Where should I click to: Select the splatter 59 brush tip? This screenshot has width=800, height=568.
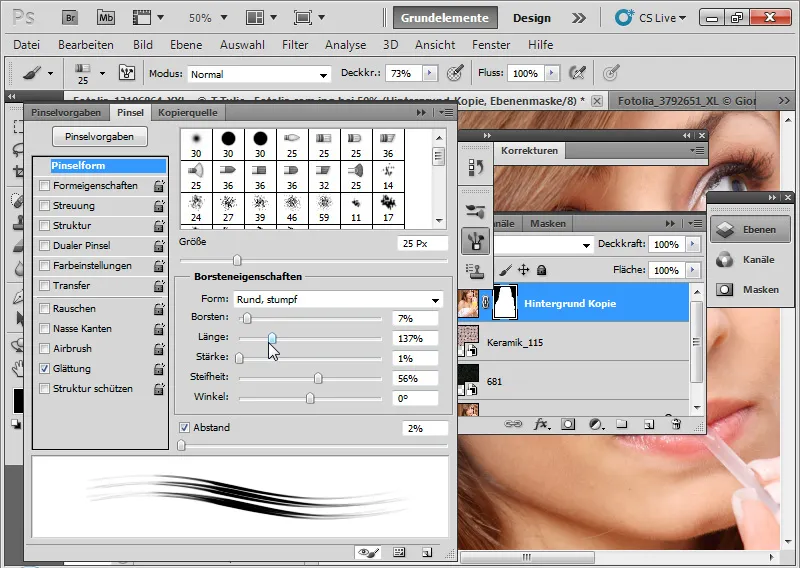point(324,209)
